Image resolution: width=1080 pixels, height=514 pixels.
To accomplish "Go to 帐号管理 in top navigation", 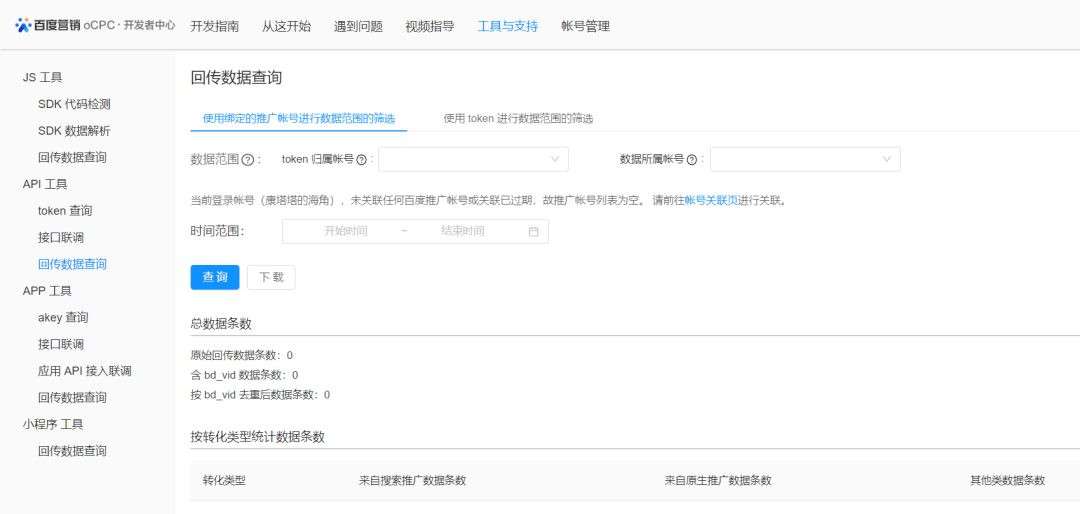I will click(585, 26).
